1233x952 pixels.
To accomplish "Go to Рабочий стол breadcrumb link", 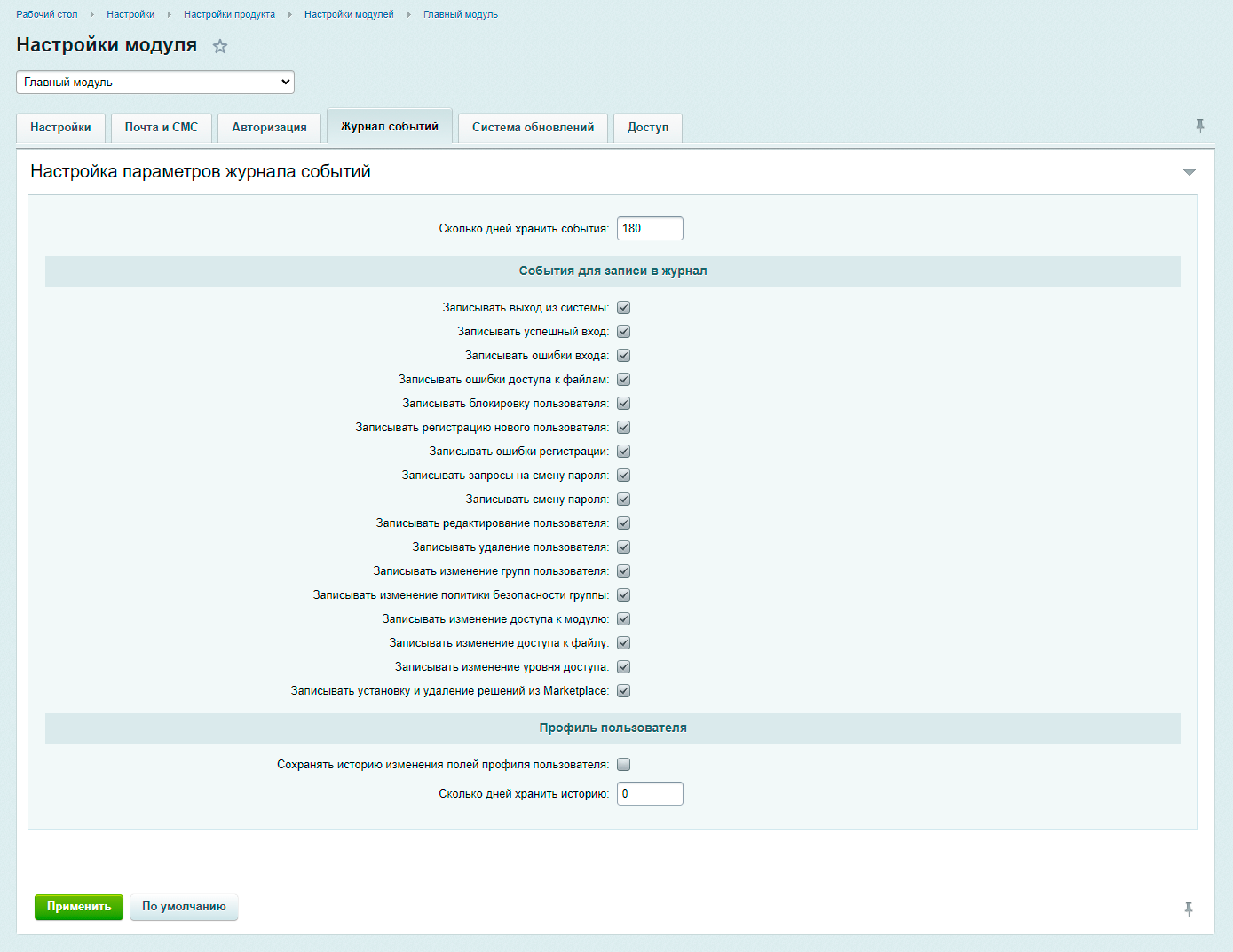I will [47, 14].
